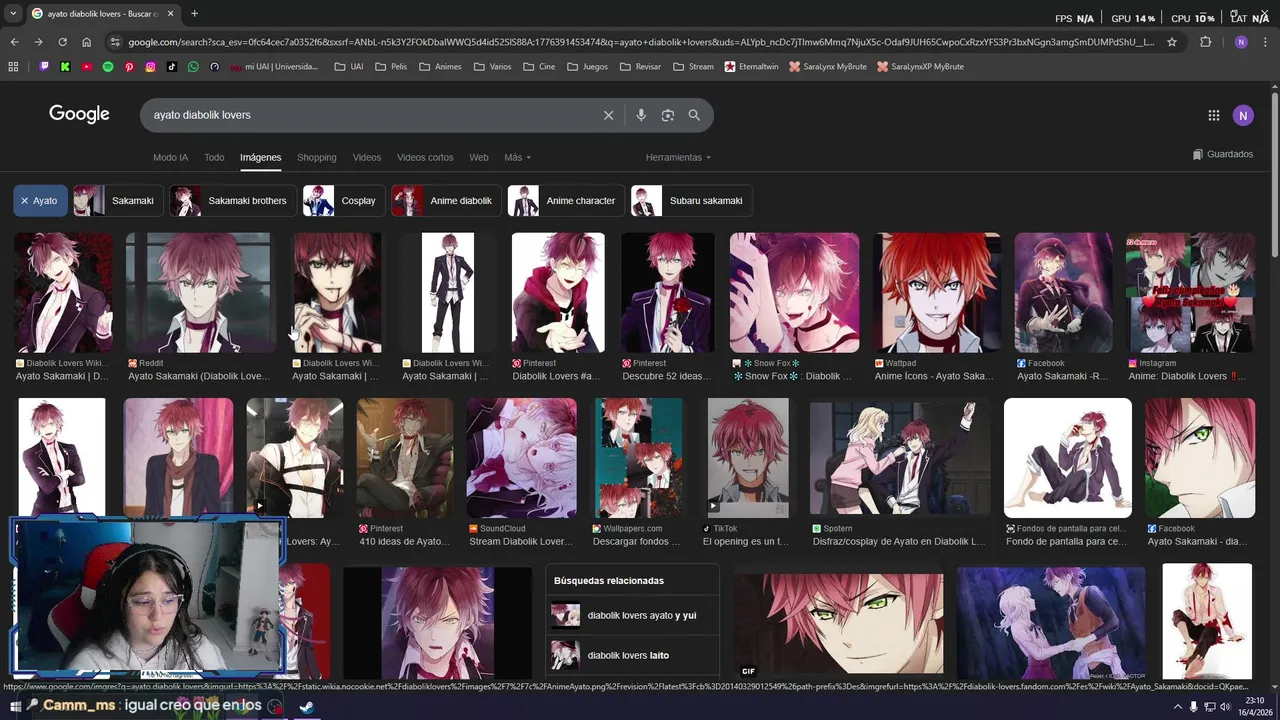
Task: Open the UAI bookmarks folder
Action: tap(348, 67)
